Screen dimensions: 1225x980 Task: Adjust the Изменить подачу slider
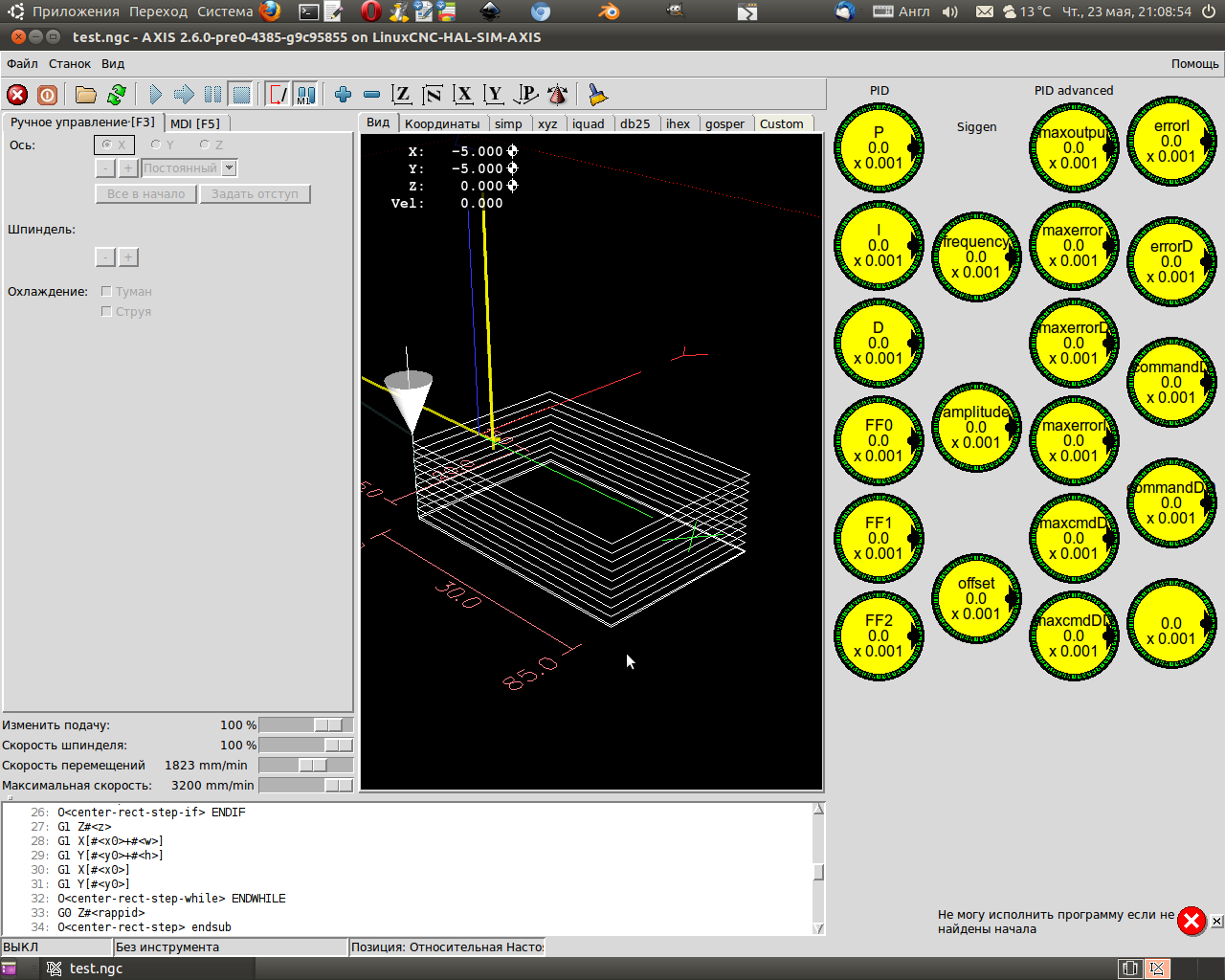coord(328,725)
